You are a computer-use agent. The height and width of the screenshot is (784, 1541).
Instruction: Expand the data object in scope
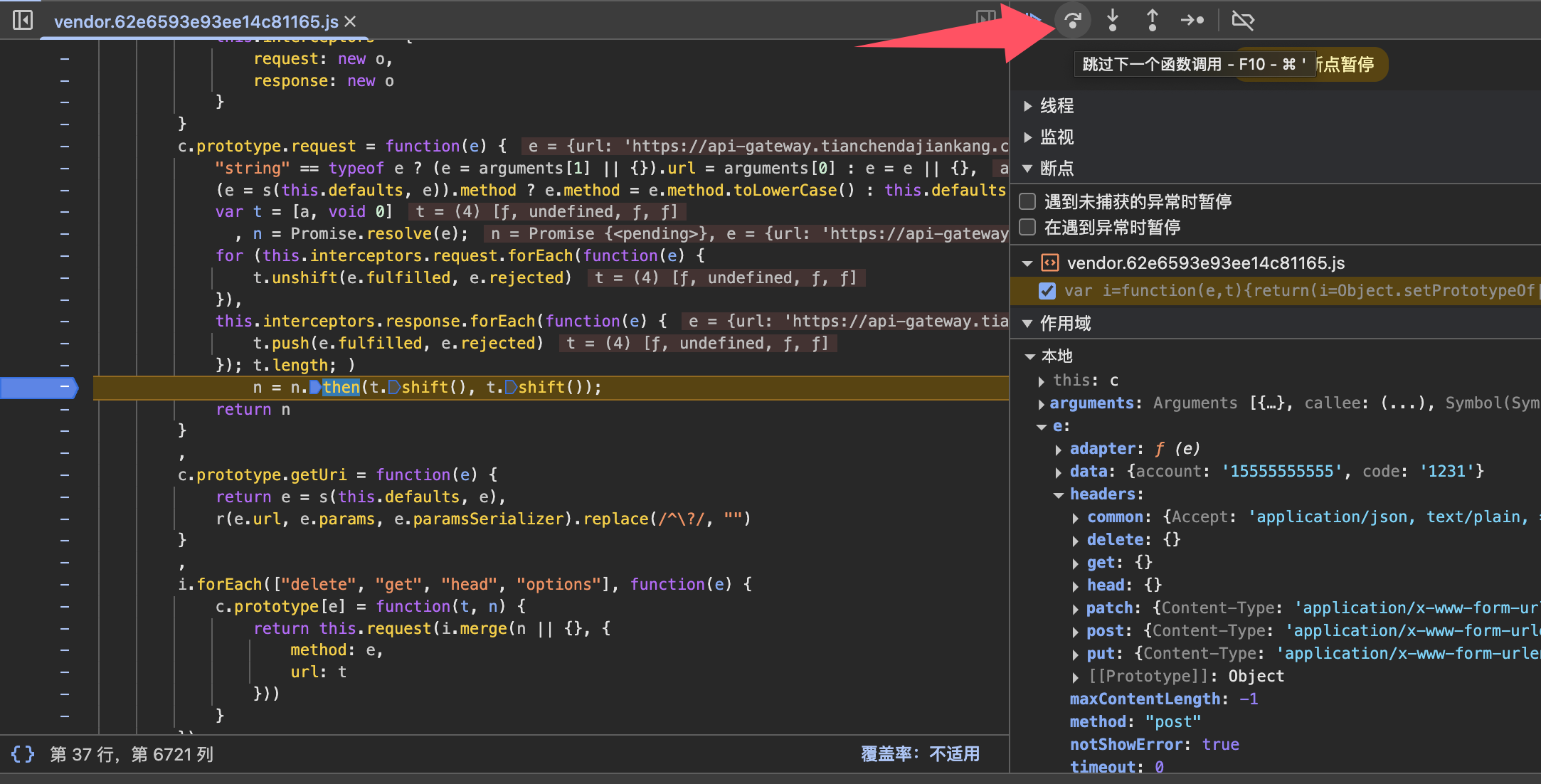(1059, 472)
